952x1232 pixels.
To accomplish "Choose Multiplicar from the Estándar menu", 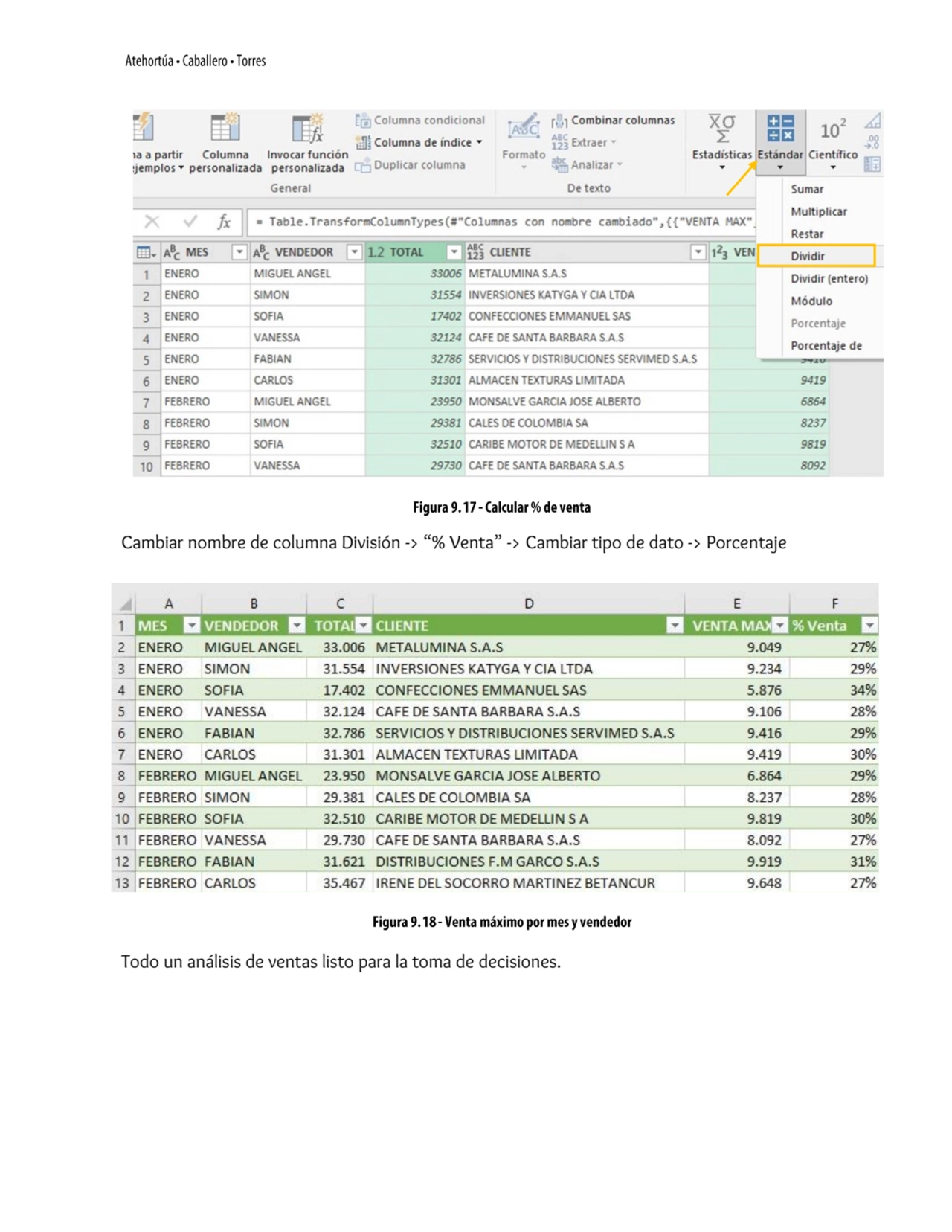I will pos(819,211).
